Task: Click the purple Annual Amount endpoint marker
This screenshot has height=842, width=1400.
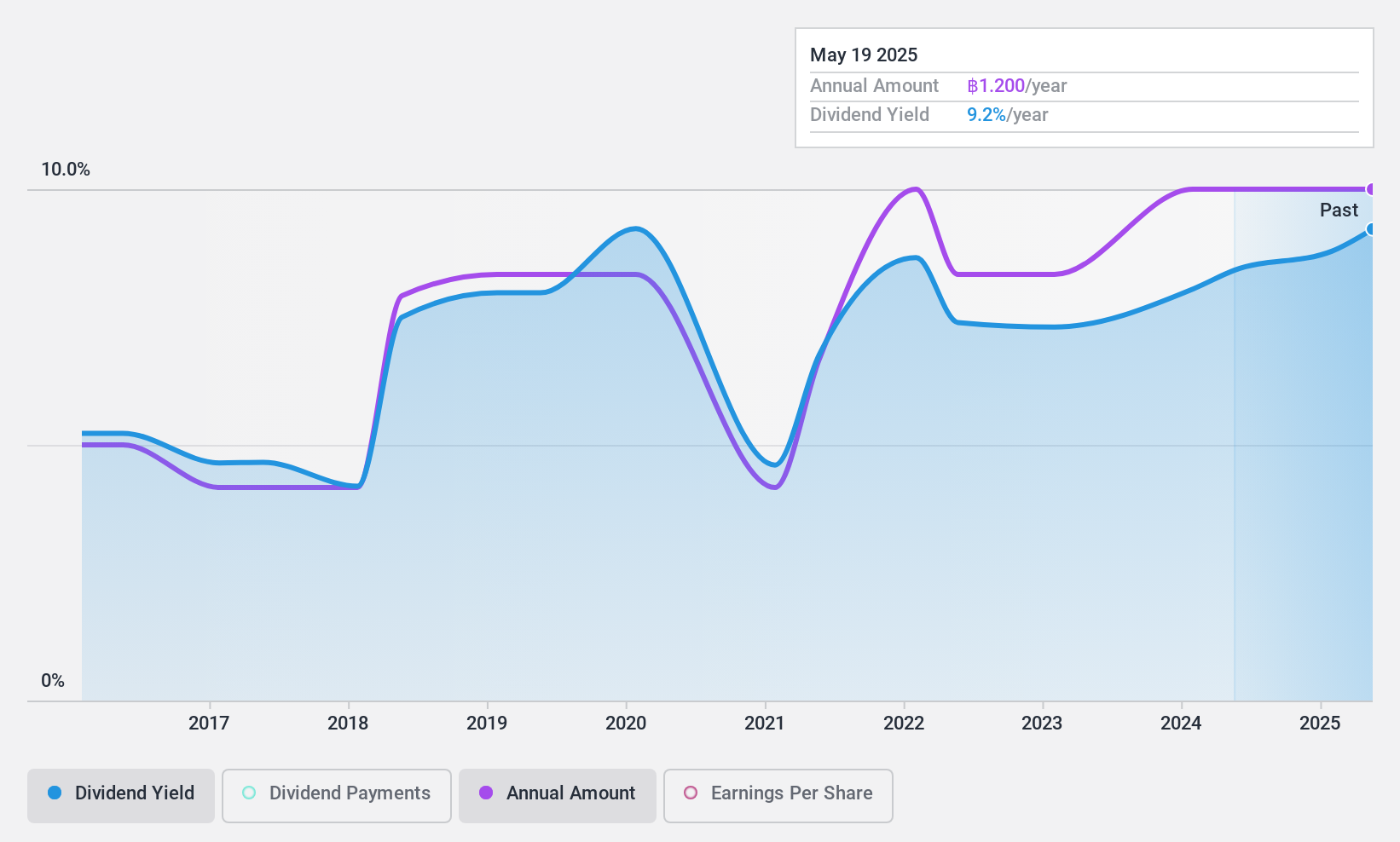Action: (1370, 189)
